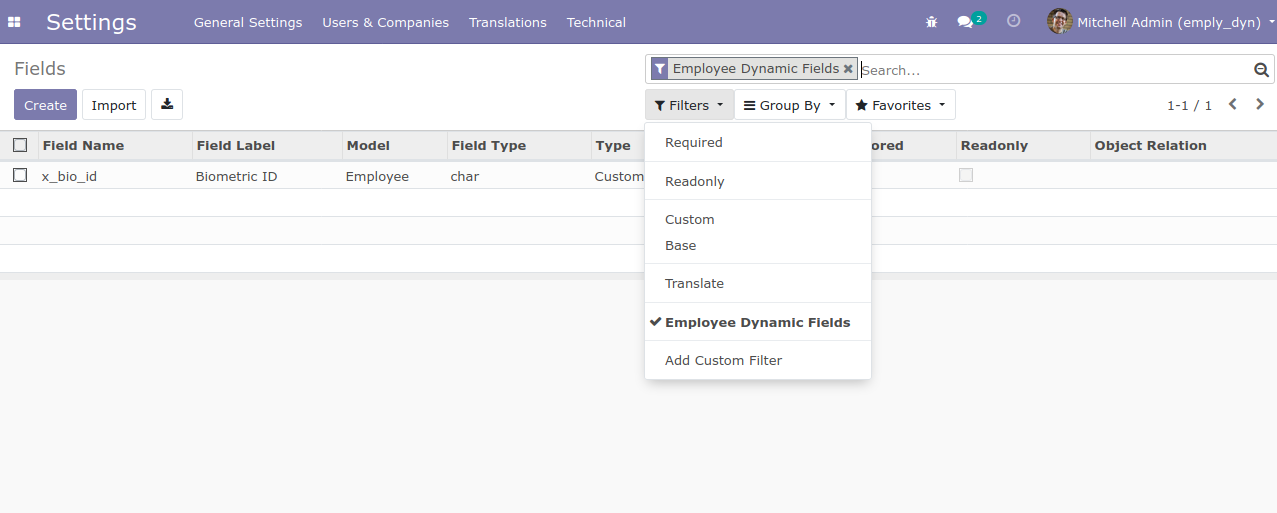Open the apps grid menu icon
This screenshot has width=1277, height=513.
tap(14, 22)
